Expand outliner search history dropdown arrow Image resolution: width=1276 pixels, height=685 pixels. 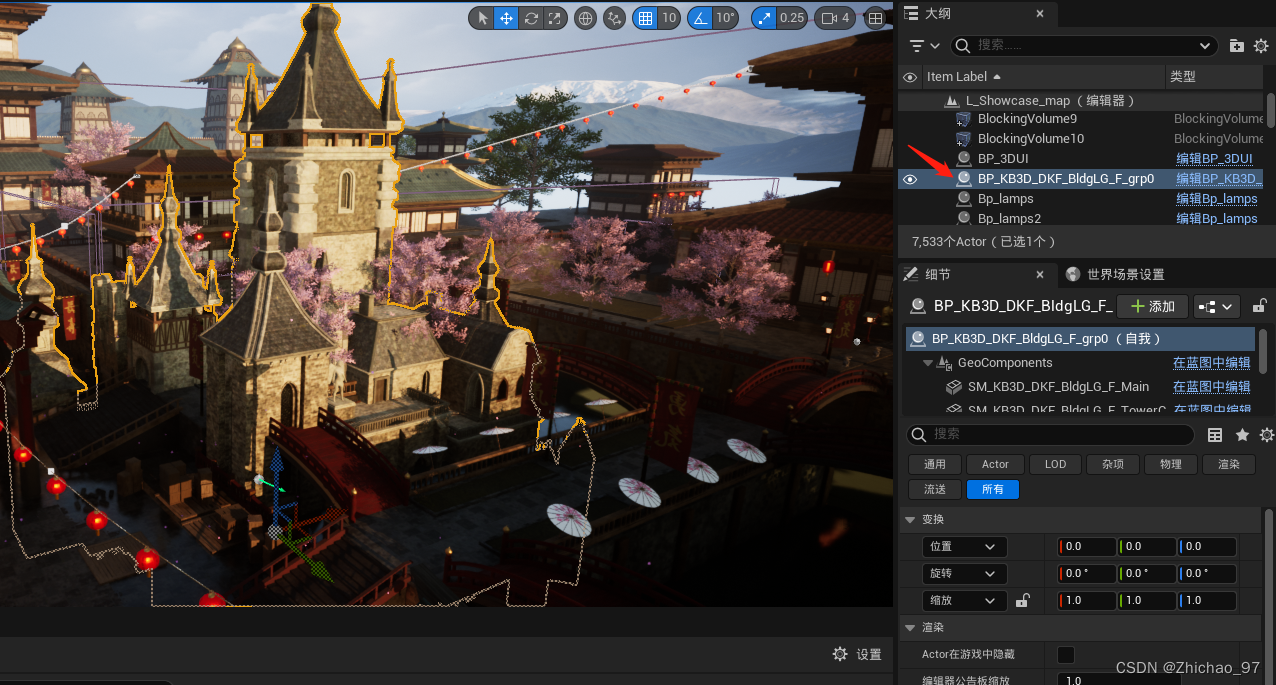point(1207,45)
